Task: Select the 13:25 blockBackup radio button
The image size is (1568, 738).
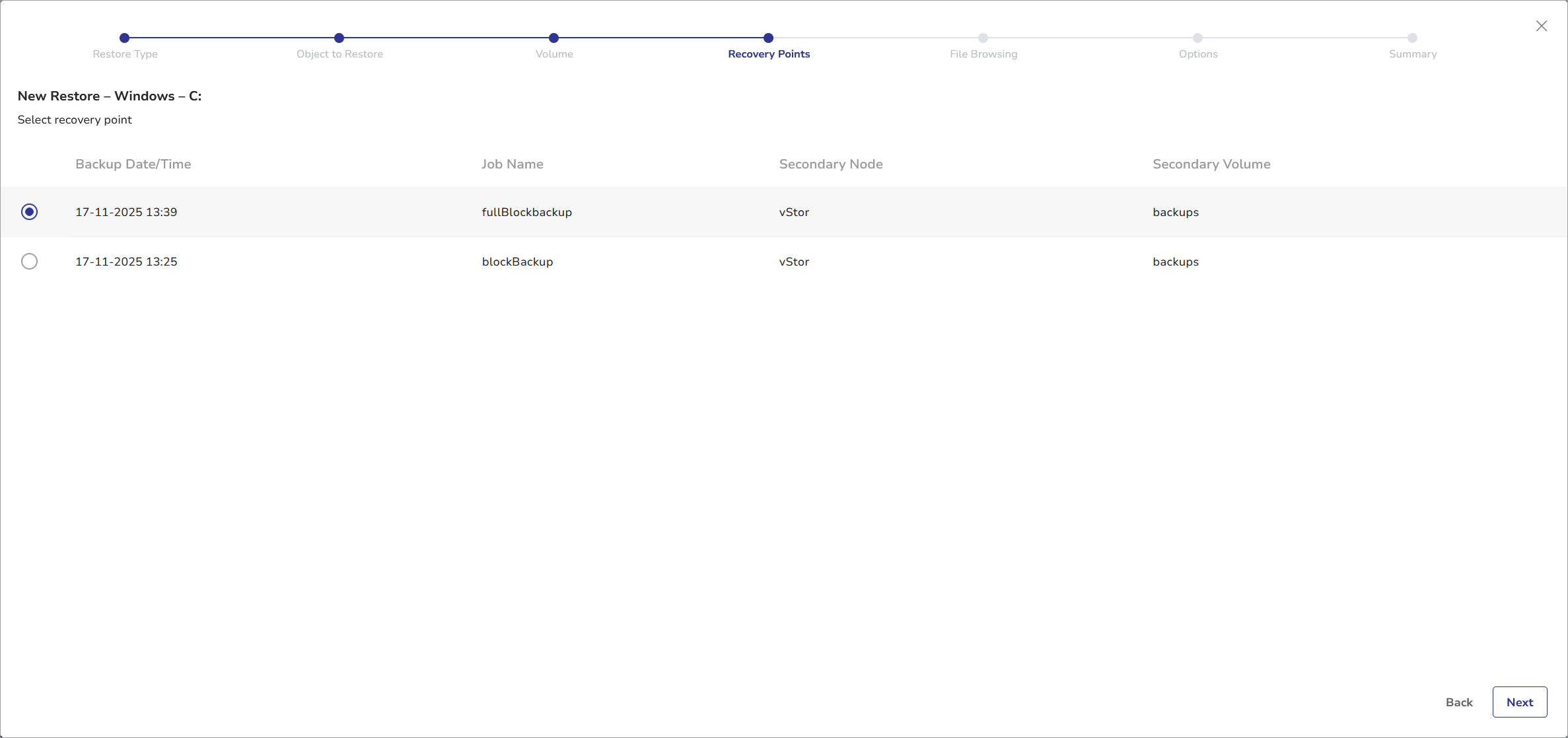Action: pyautogui.click(x=29, y=262)
